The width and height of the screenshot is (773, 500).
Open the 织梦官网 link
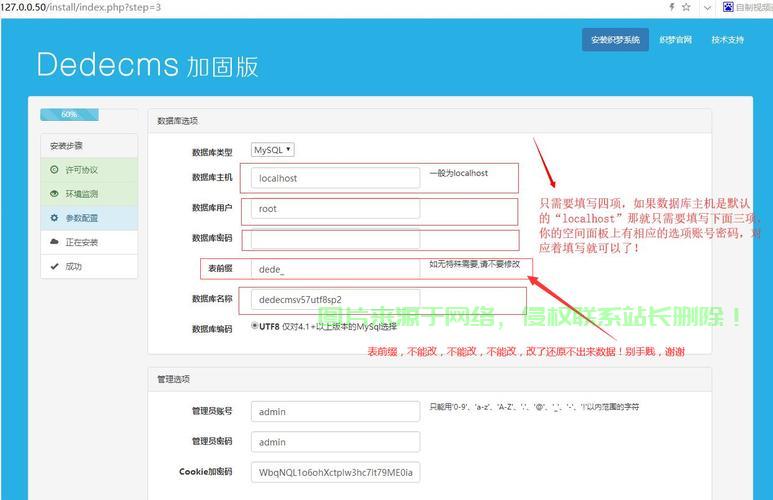click(676, 40)
